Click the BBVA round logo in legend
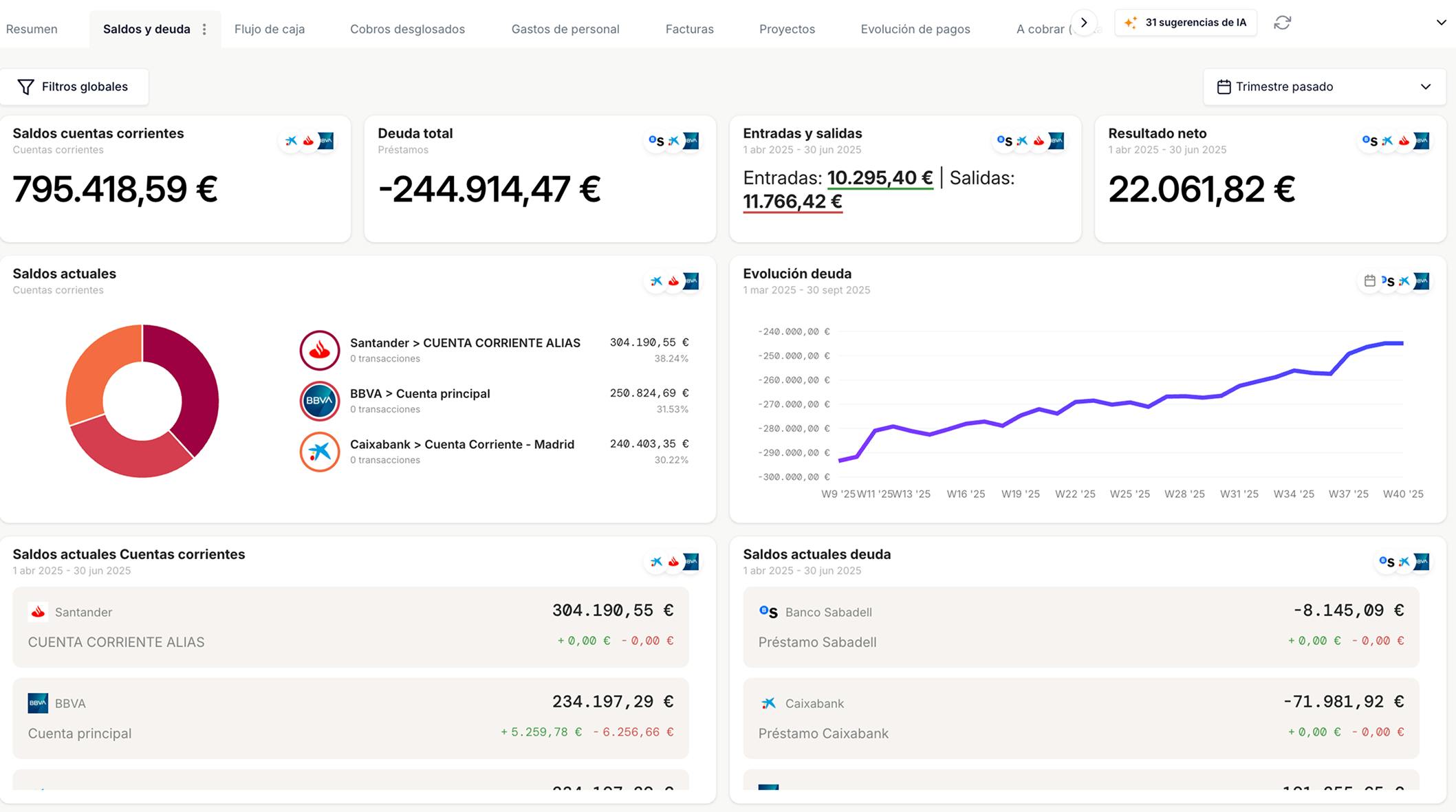This screenshot has height=812, width=1456. point(320,401)
